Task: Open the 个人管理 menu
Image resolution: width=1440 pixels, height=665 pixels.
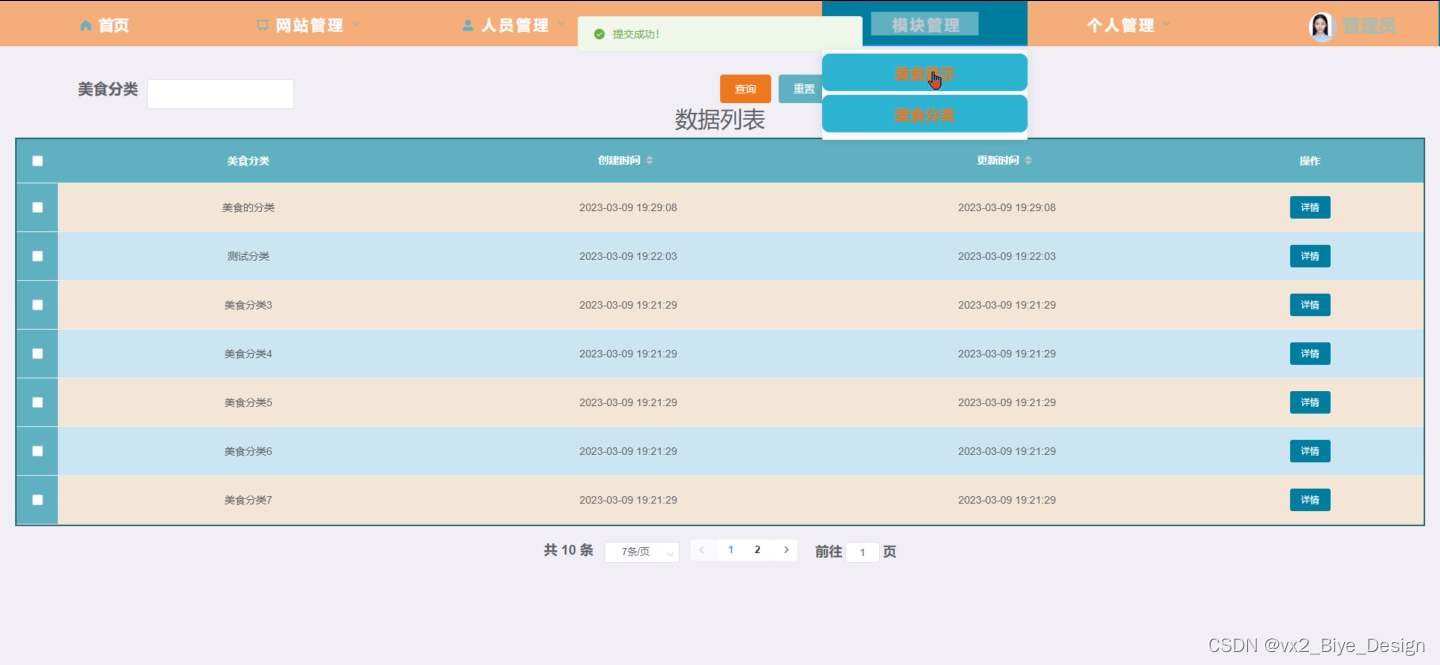Action: click(1121, 25)
